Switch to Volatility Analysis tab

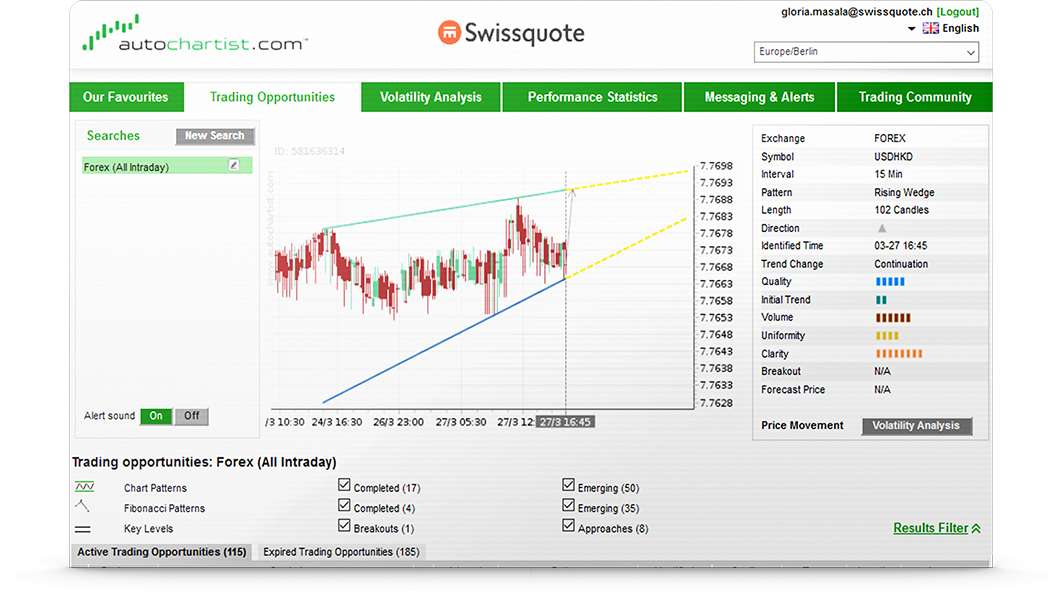point(431,97)
